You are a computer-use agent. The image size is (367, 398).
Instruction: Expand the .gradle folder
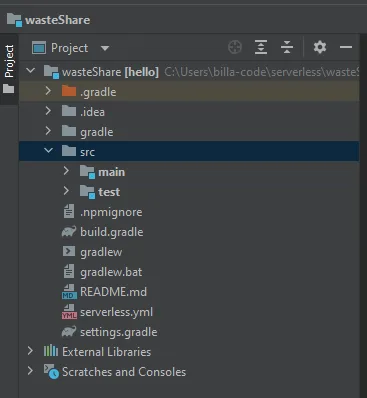[48, 90]
